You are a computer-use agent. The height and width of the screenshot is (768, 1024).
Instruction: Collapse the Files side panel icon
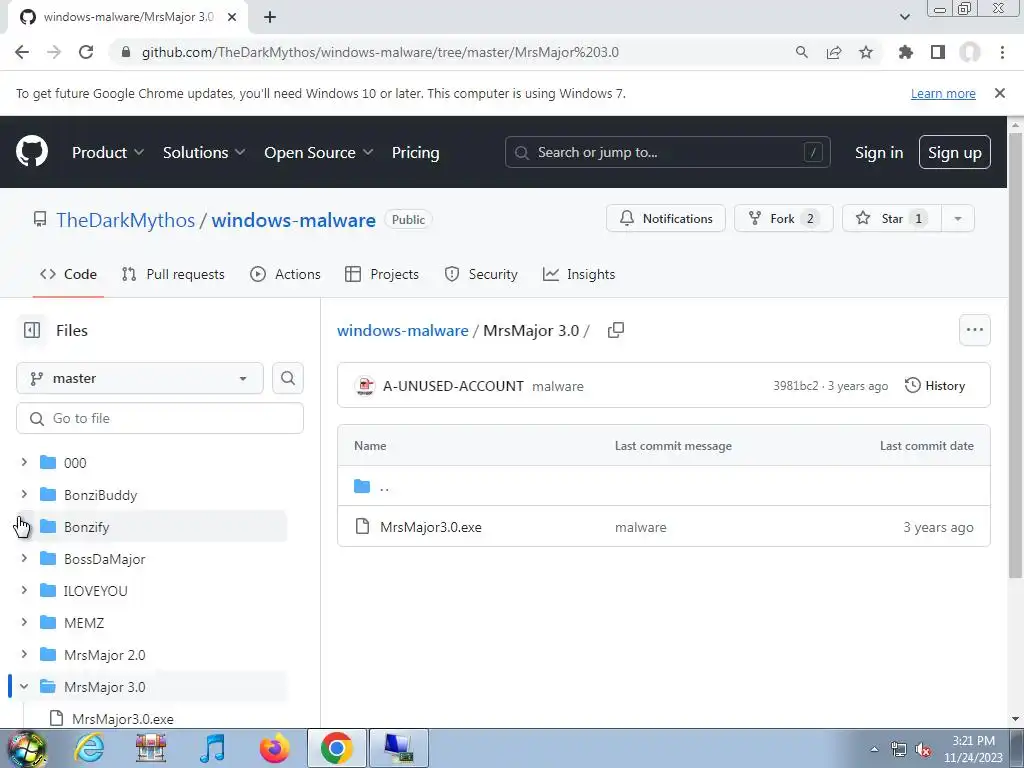click(x=32, y=330)
